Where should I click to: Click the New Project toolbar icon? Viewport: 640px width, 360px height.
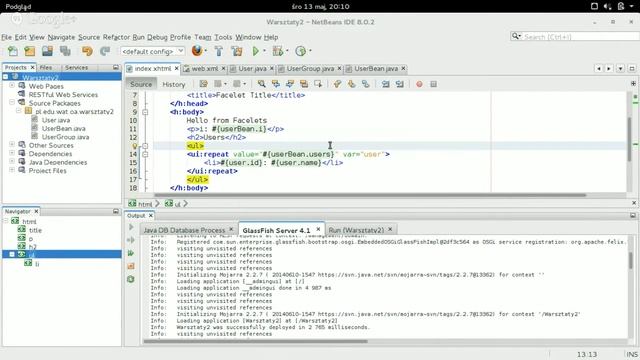(x=30, y=51)
